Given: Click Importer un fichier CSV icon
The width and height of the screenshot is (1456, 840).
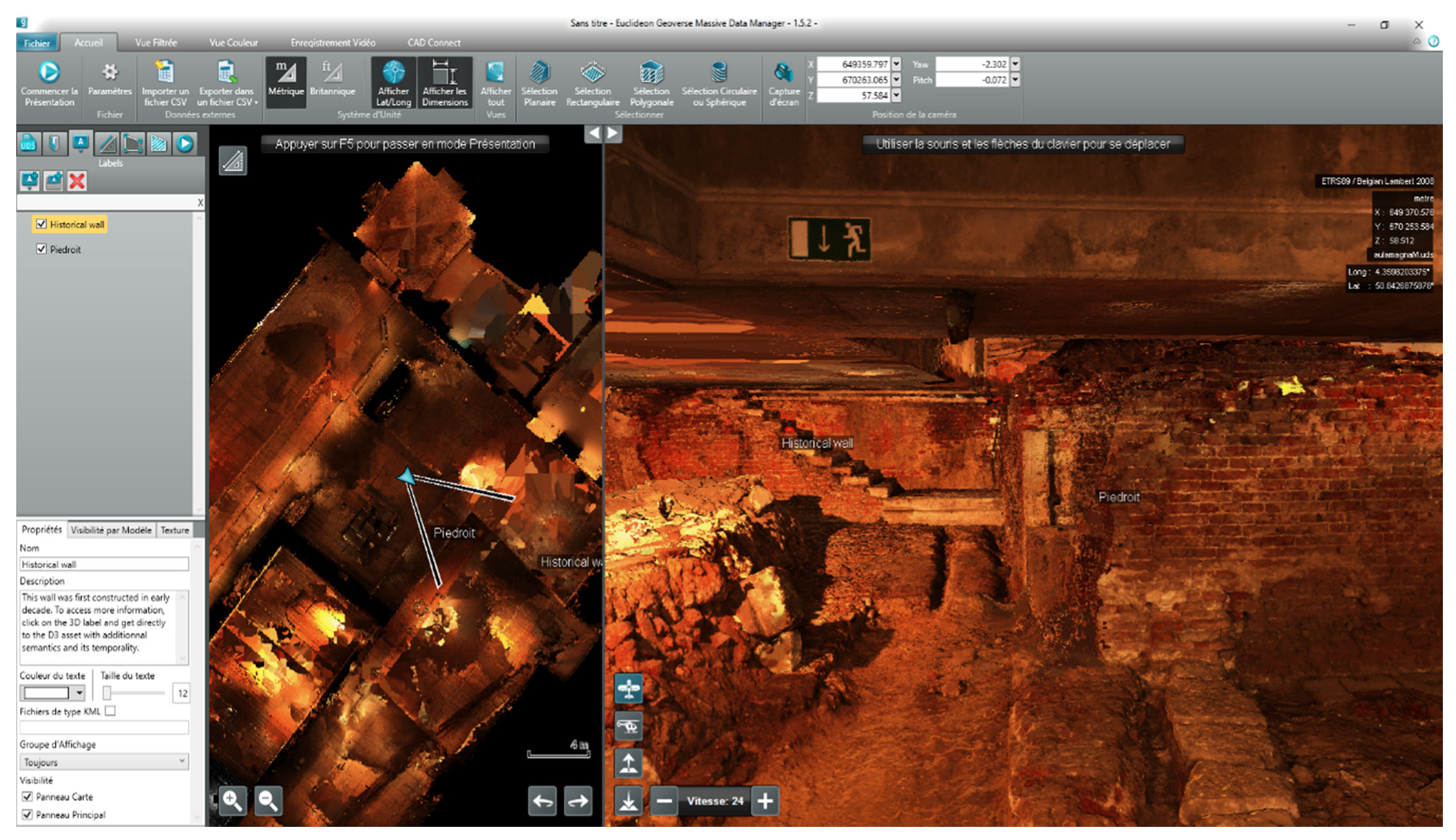Looking at the screenshot, I should tap(165, 73).
